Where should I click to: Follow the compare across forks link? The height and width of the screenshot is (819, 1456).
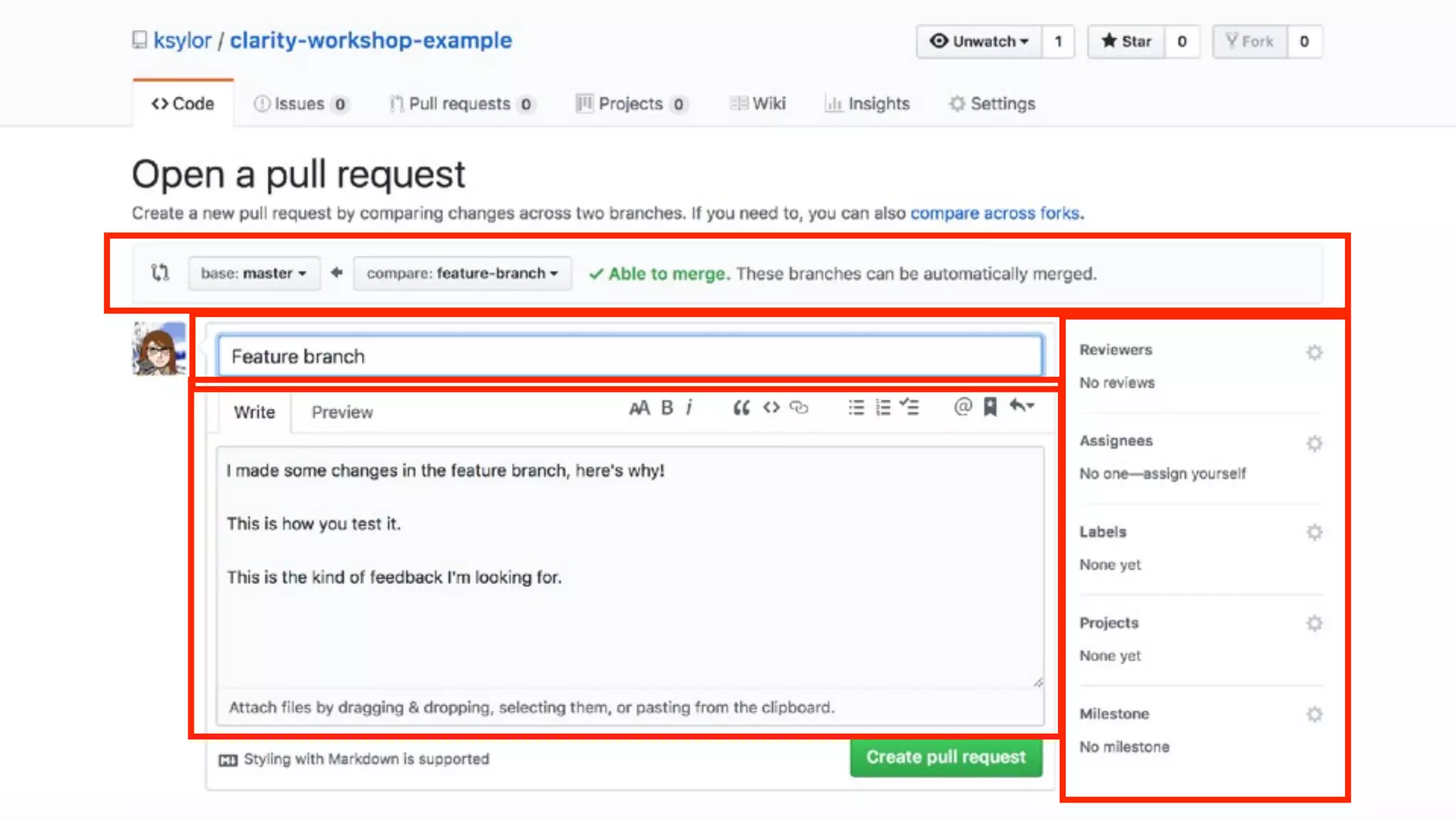[995, 213]
